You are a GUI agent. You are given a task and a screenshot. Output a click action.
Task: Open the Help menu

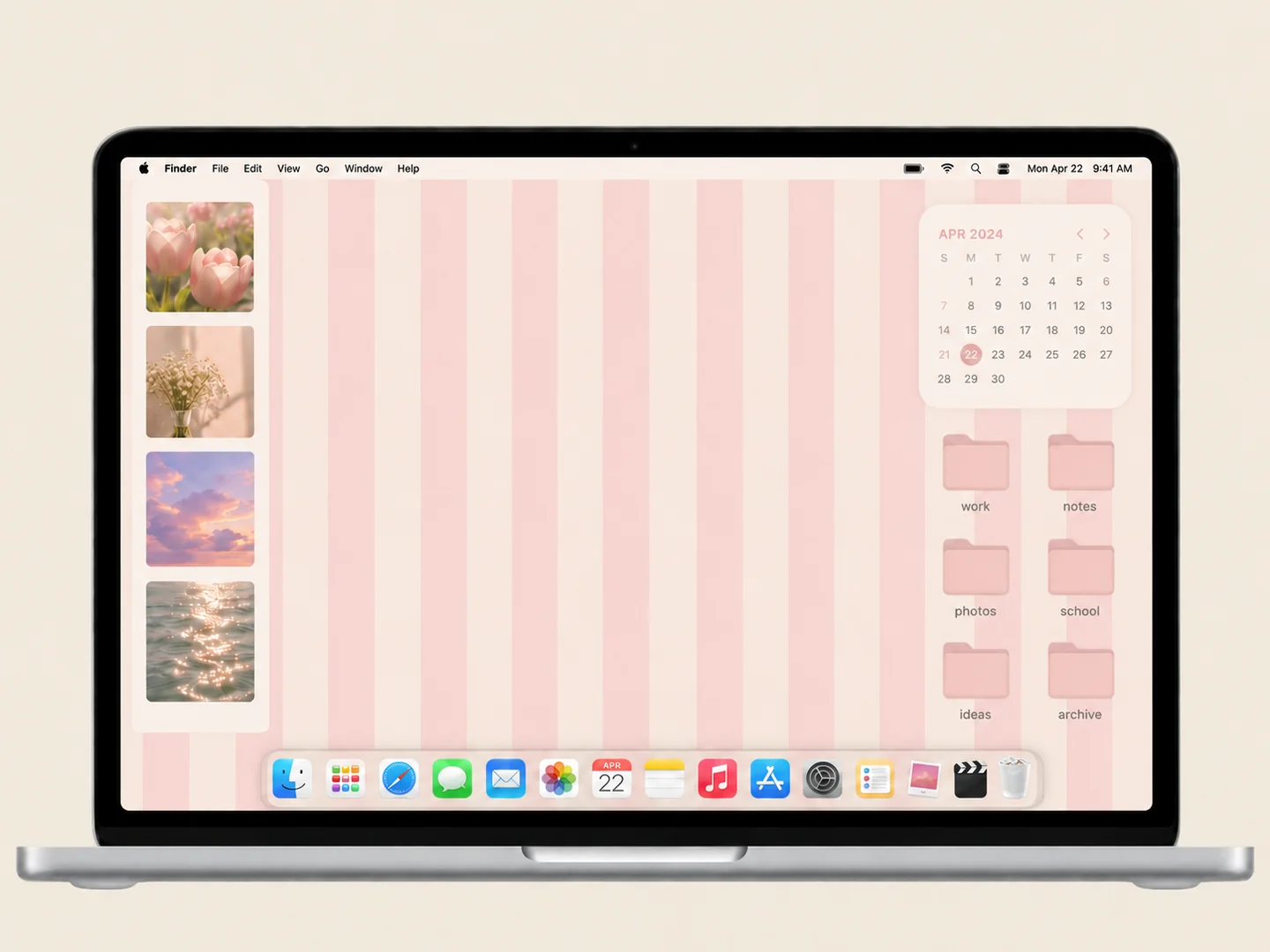(408, 168)
